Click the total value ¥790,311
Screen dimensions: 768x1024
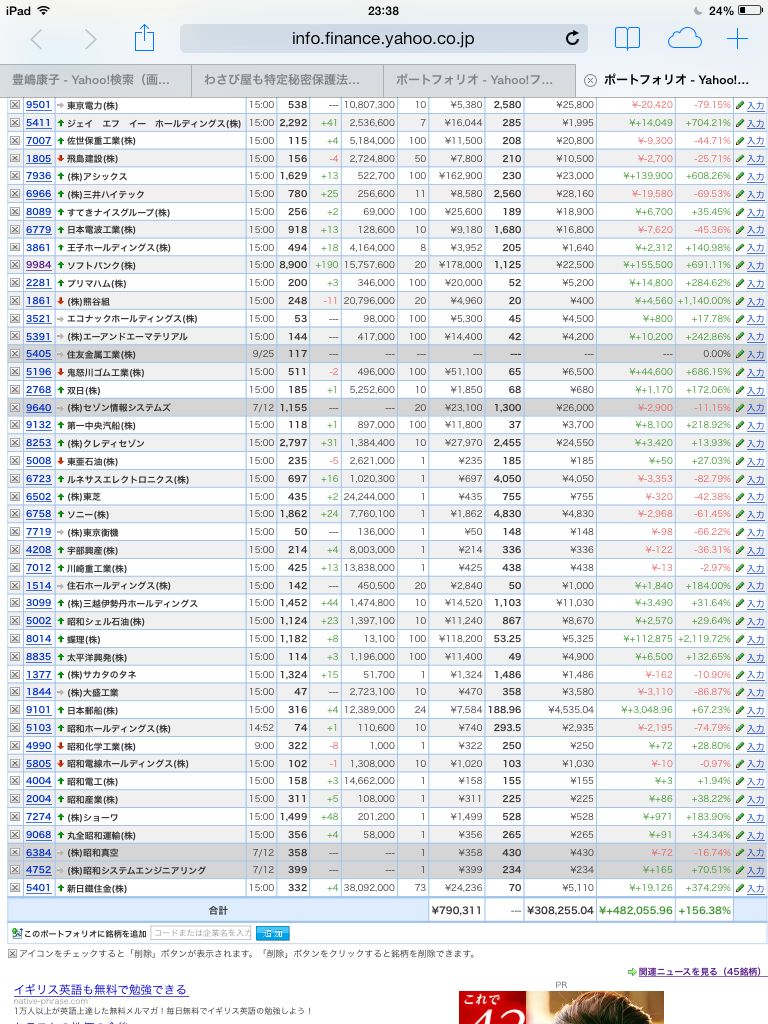(456, 910)
